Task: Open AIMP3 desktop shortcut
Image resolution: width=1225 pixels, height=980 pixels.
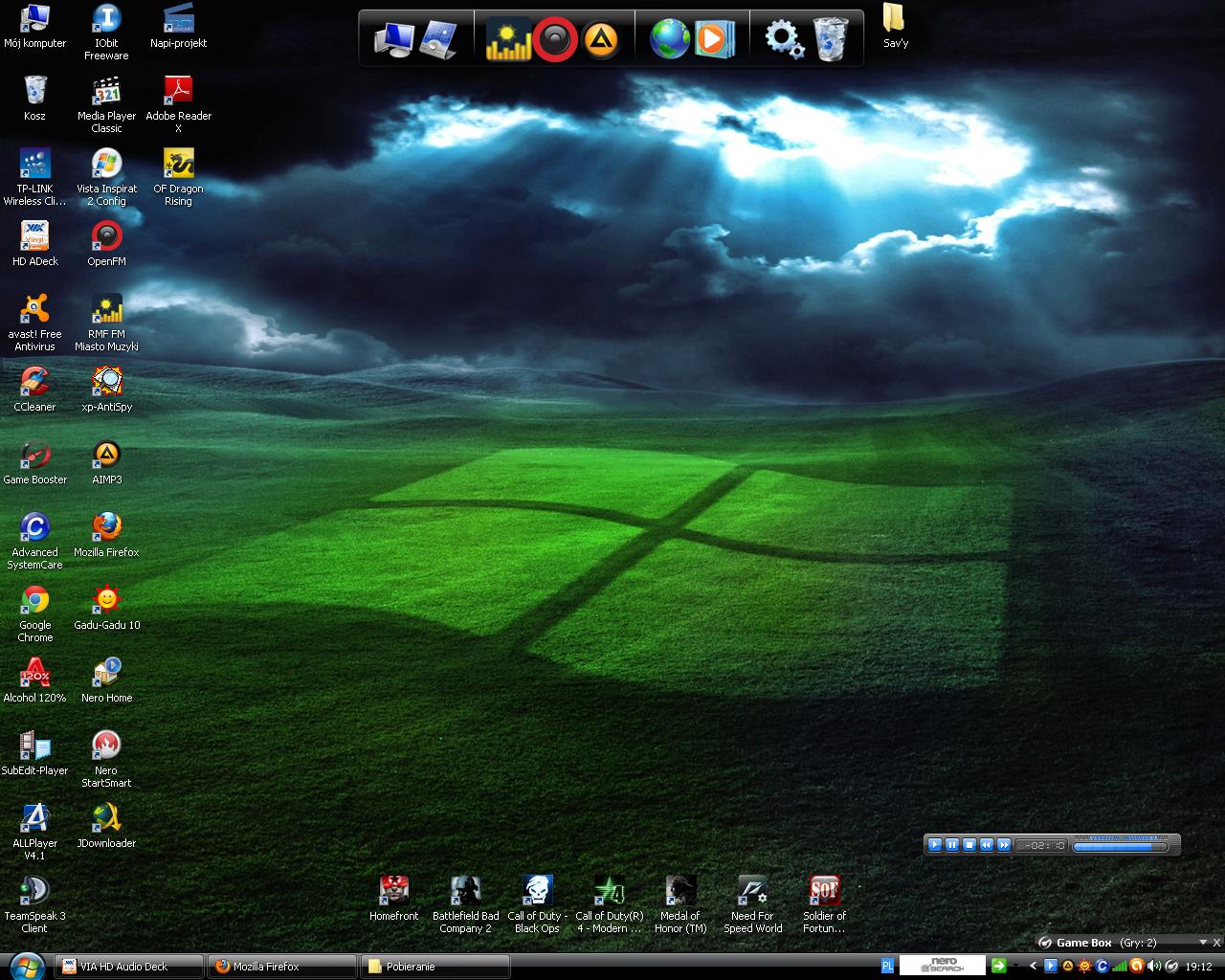Action: pos(106,462)
